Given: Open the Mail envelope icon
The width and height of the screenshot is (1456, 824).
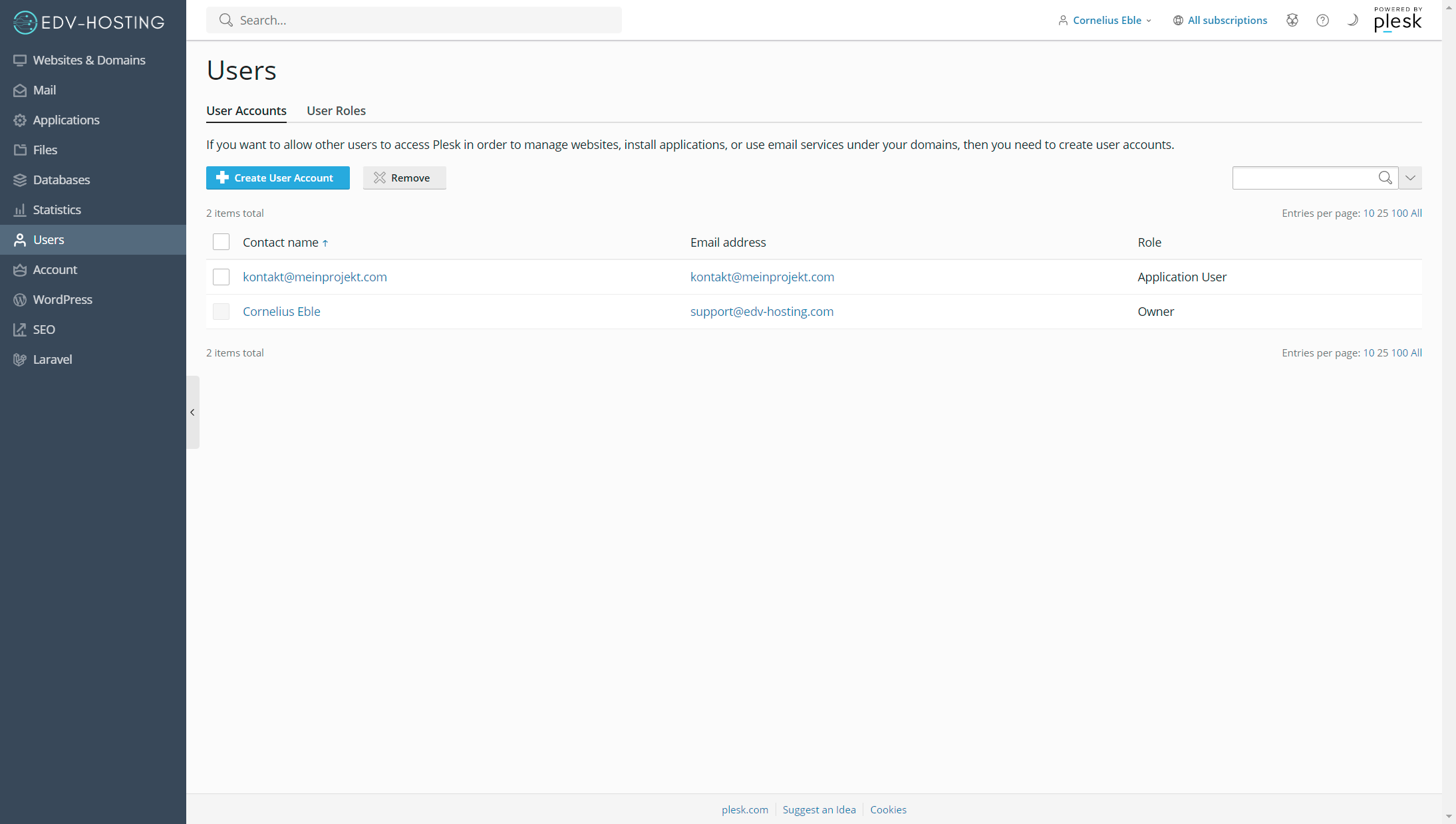Looking at the screenshot, I should coord(20,90).
